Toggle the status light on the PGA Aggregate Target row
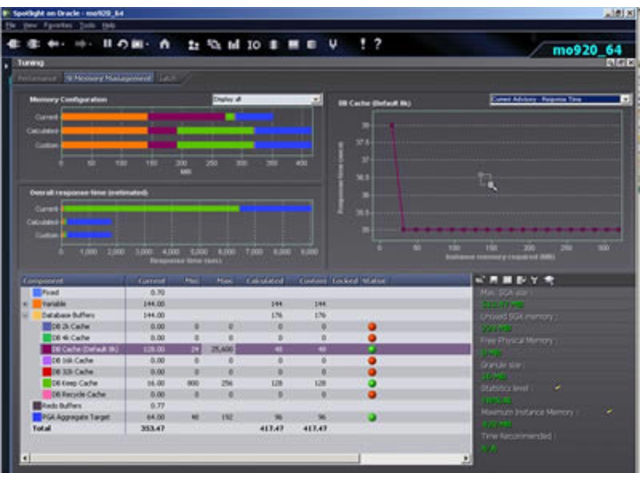This screenshot has height=480, width=640. (372, 416)
